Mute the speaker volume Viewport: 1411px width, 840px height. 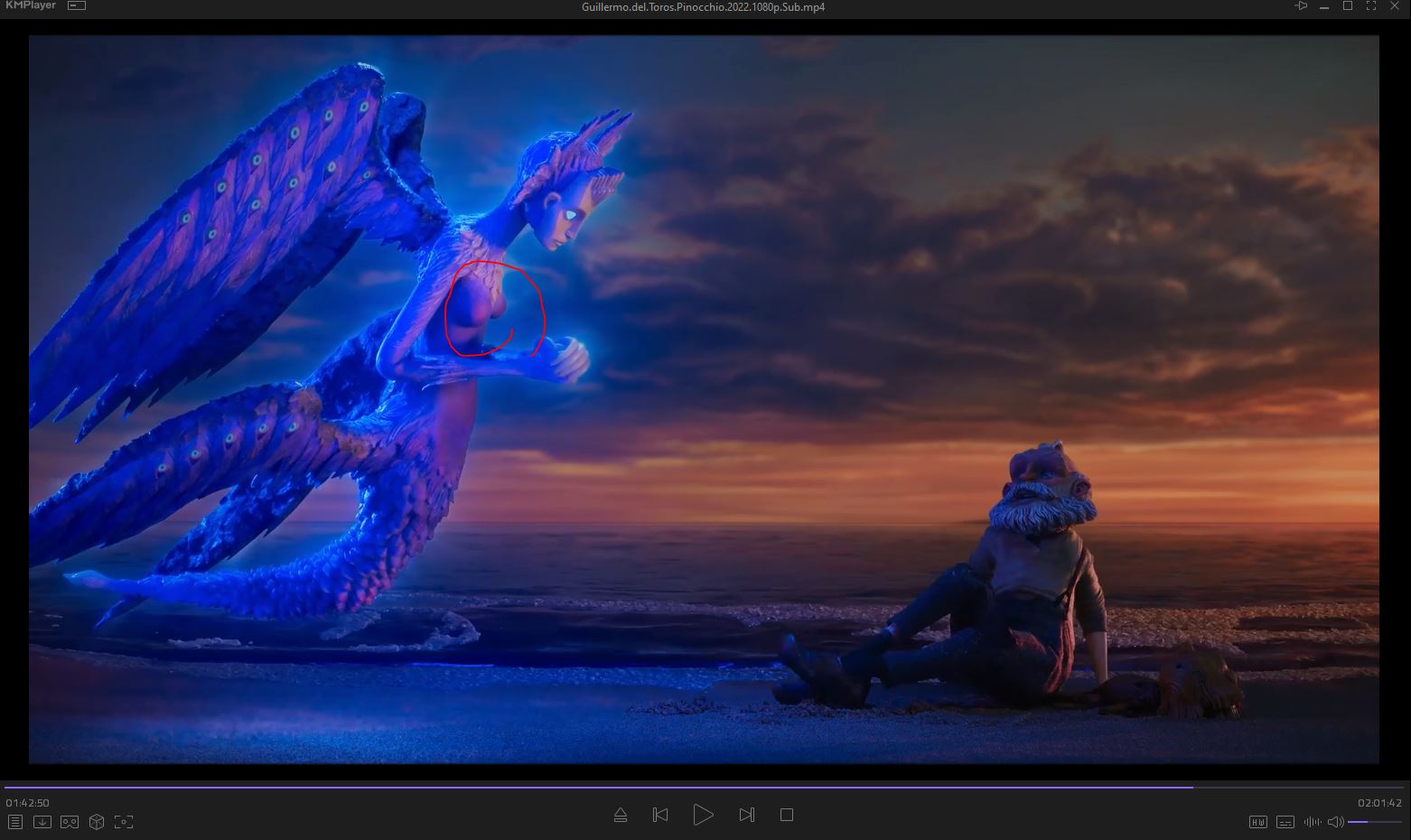(x=1335, y=822)
